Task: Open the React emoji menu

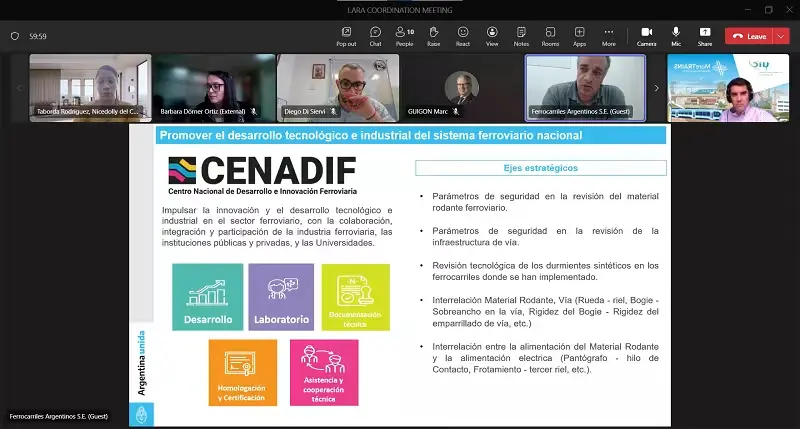Action: pos(463,37)
